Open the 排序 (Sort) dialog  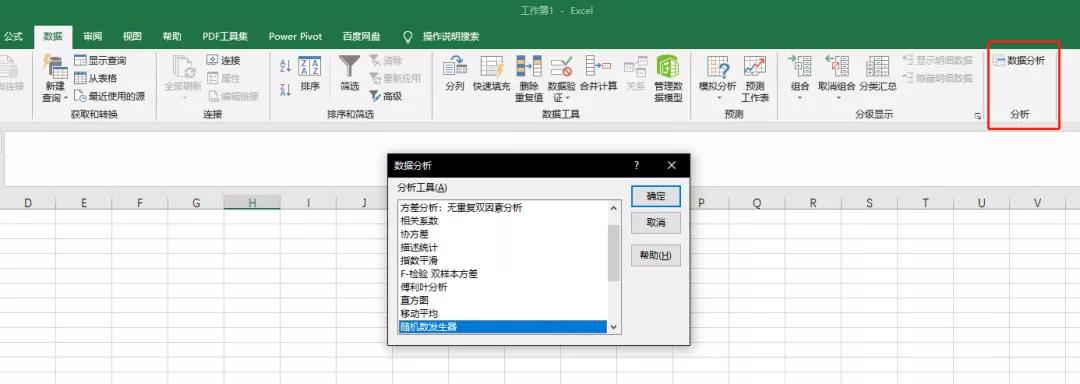pos(310,74)
